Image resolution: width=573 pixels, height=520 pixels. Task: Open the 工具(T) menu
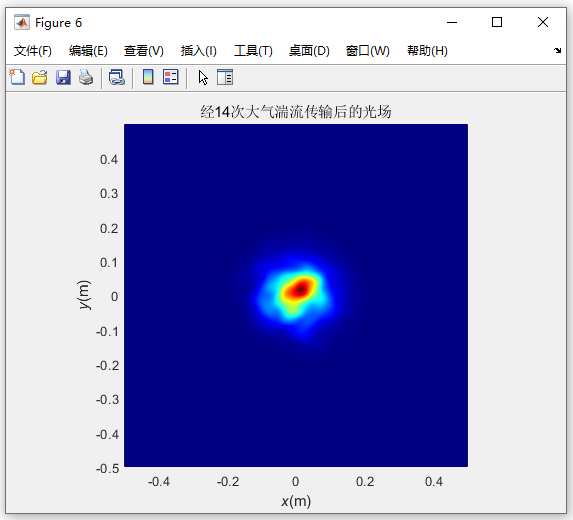[253, 51]
